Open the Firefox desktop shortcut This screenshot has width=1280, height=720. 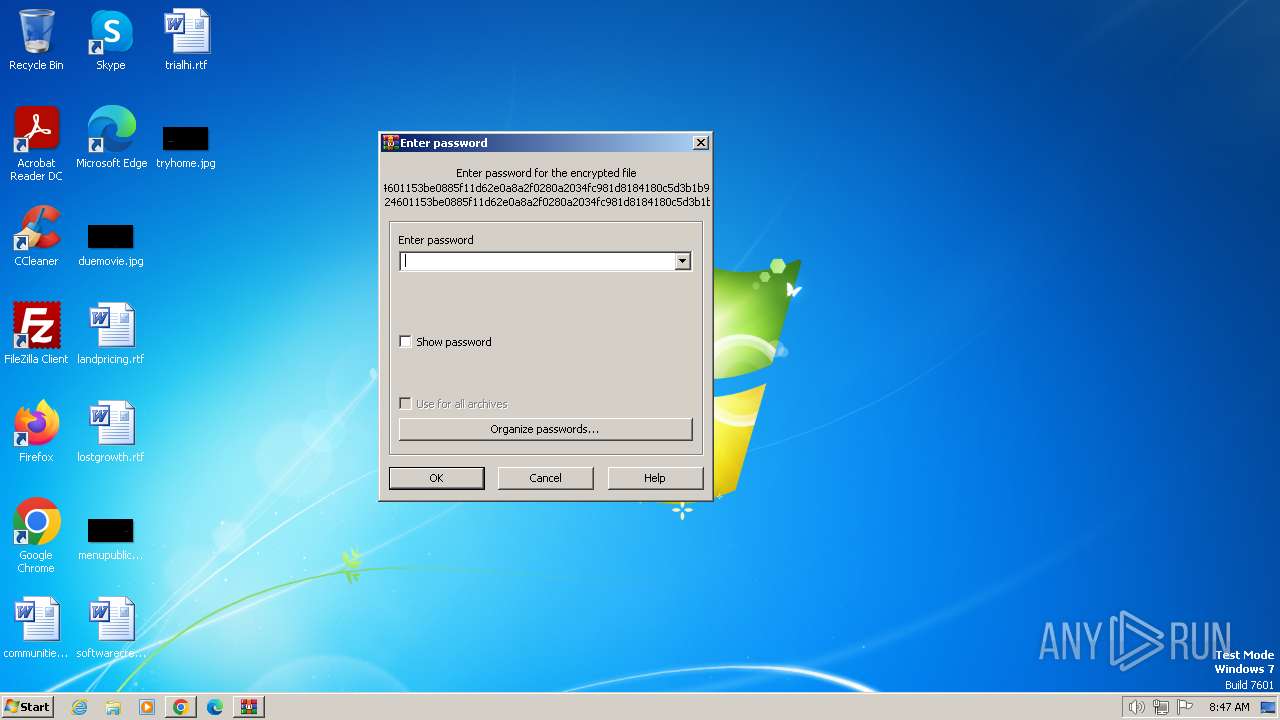(x=36, y=431)
